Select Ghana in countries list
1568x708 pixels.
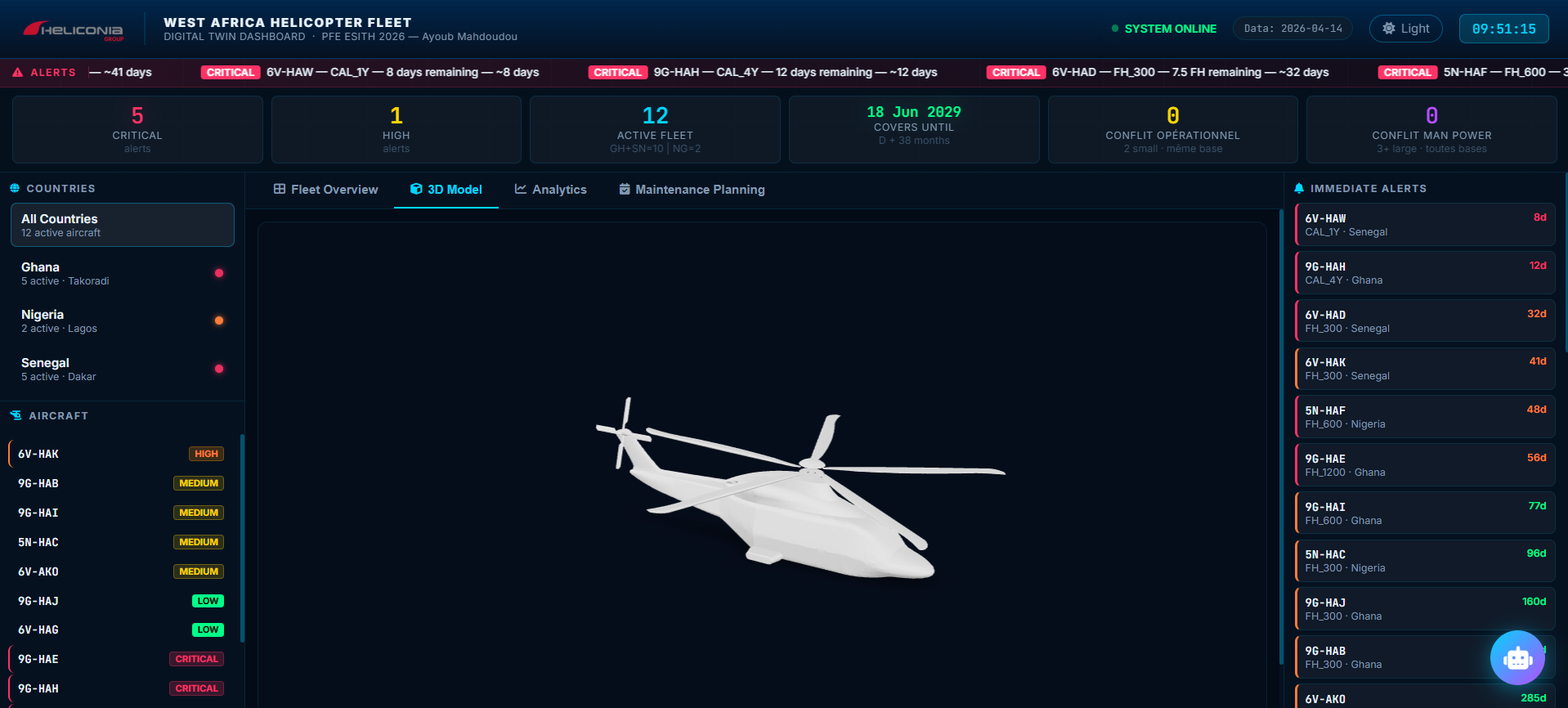(123, 273)
